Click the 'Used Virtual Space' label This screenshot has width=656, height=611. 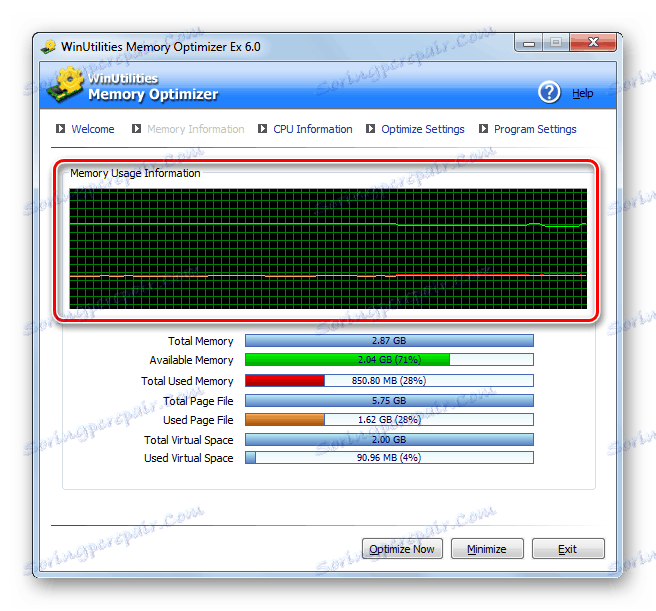(x=189, y=458)
